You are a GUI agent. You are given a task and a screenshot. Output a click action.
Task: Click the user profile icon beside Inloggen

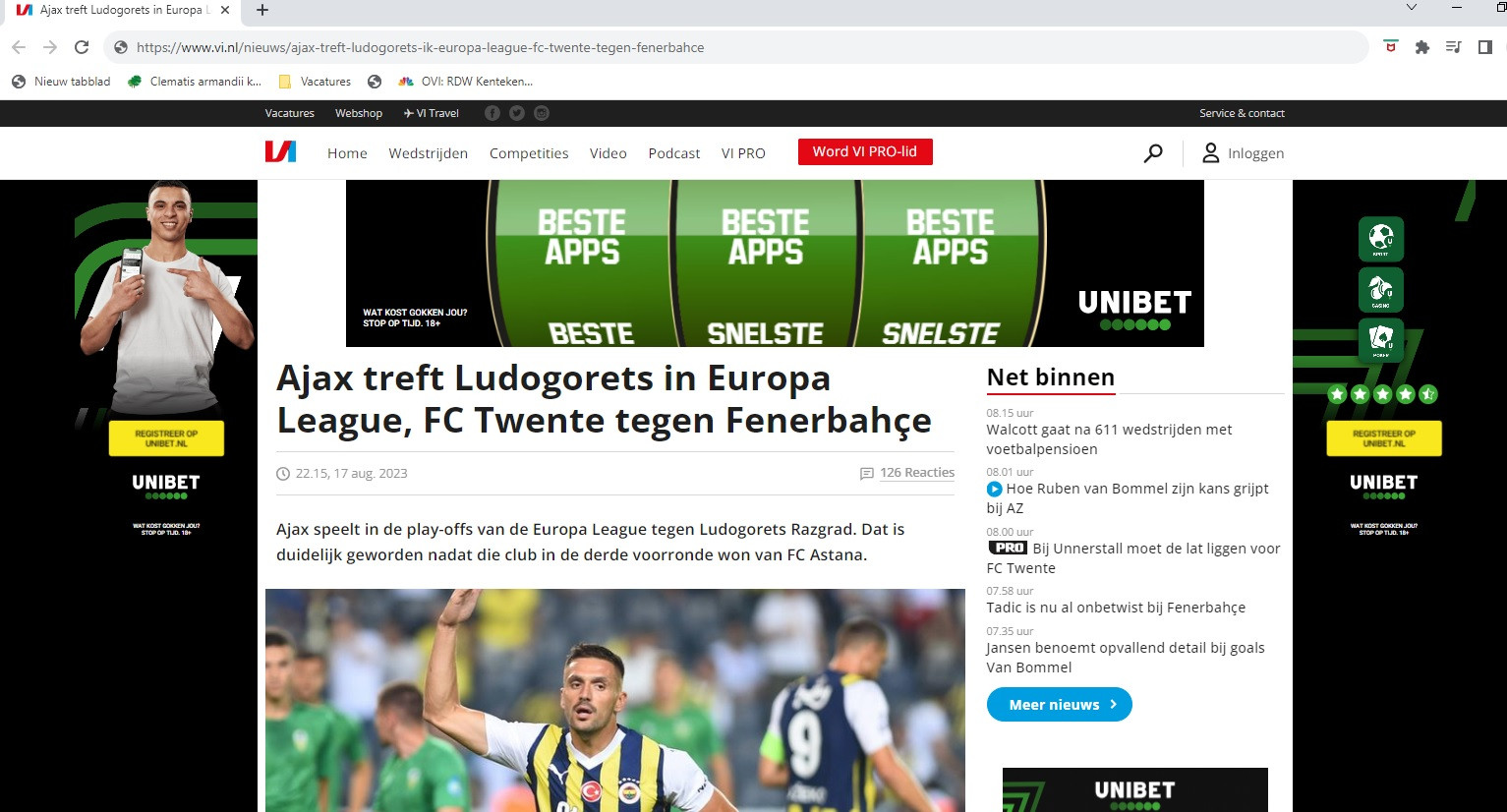click(x=1211, y=153)
